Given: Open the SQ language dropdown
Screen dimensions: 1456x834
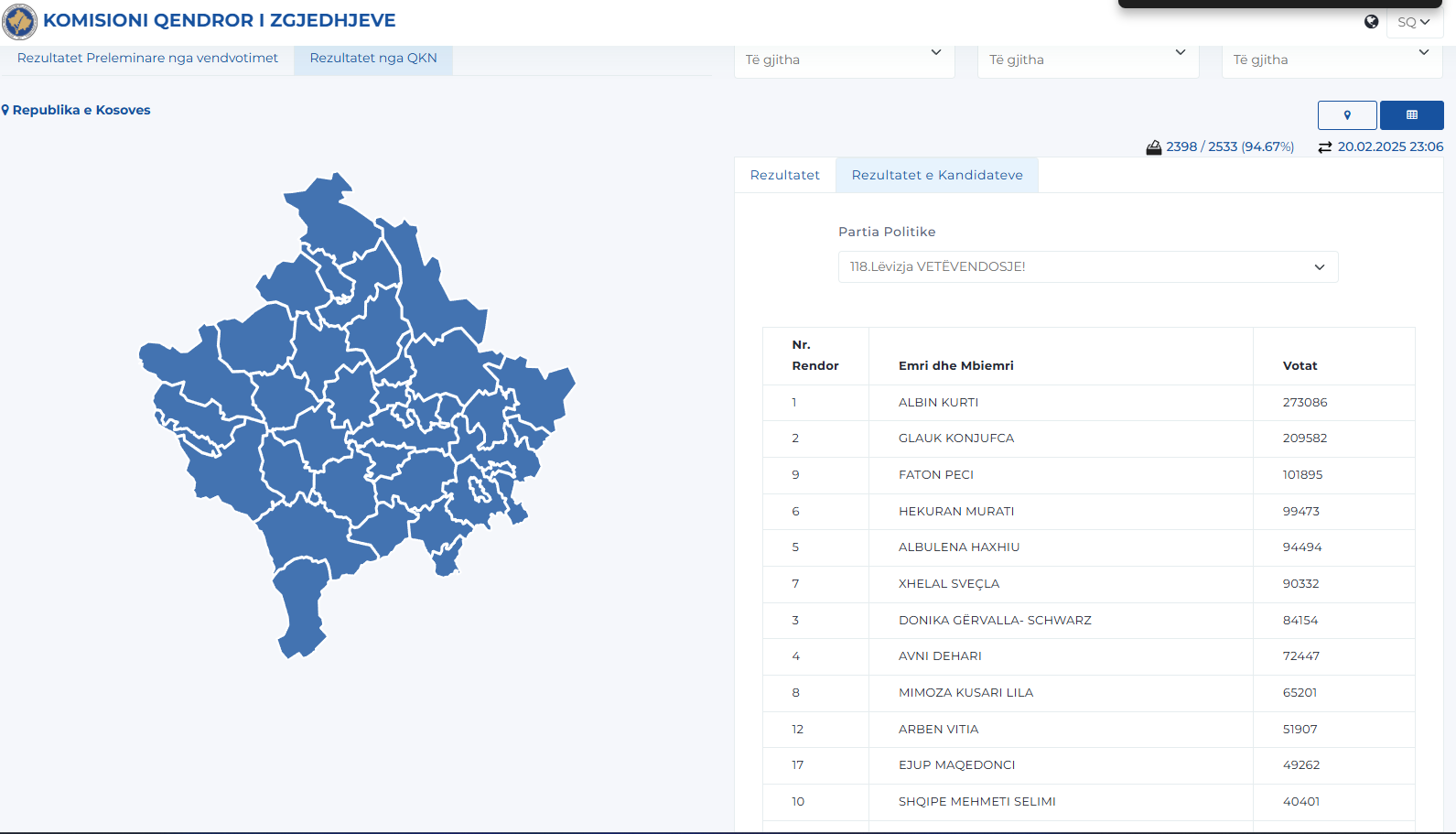Looking at the screenshot, I should pos(1414,22).
